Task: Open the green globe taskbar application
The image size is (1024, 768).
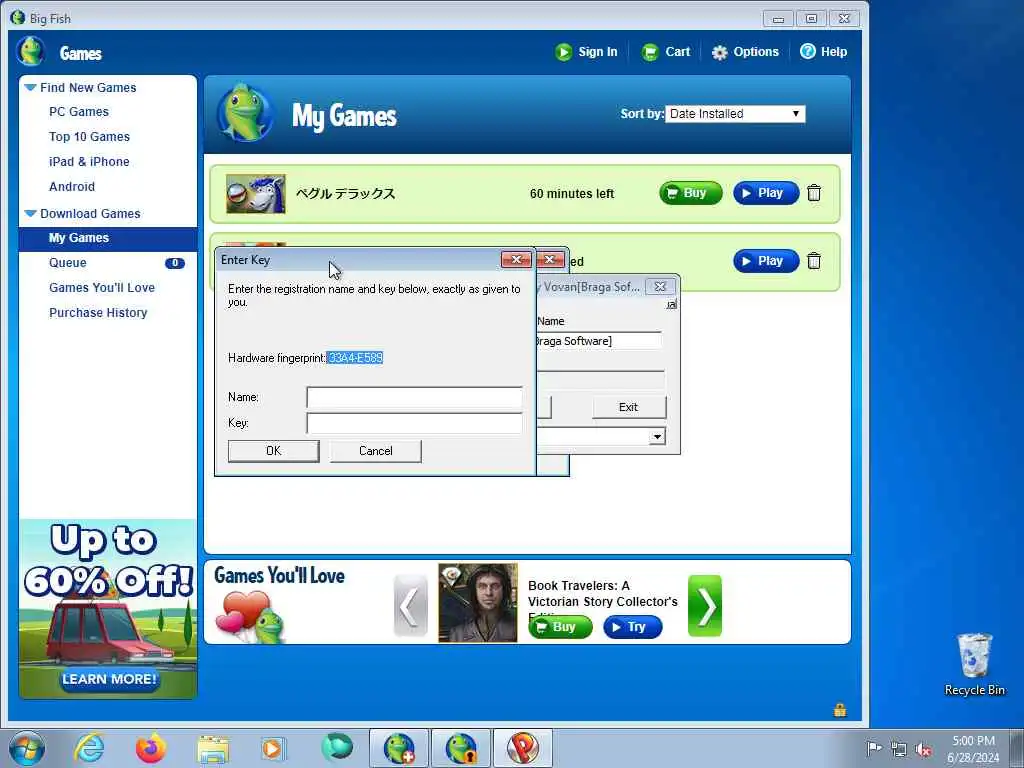Action: point(336,748)
